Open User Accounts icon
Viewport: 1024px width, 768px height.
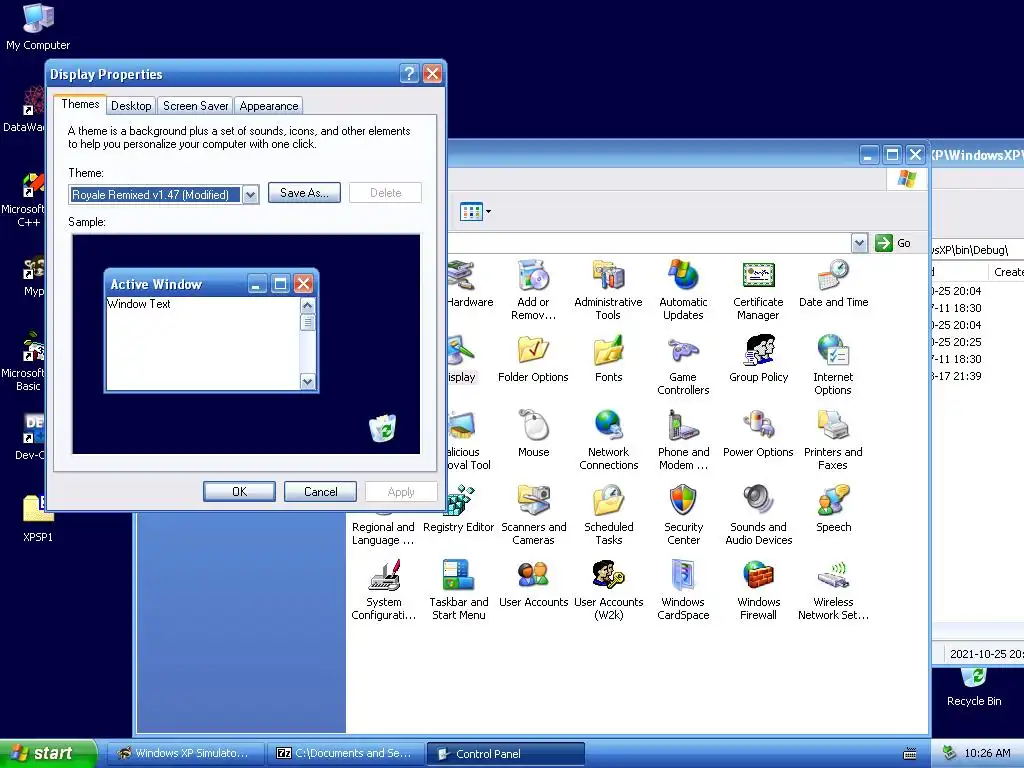(534, 584)
